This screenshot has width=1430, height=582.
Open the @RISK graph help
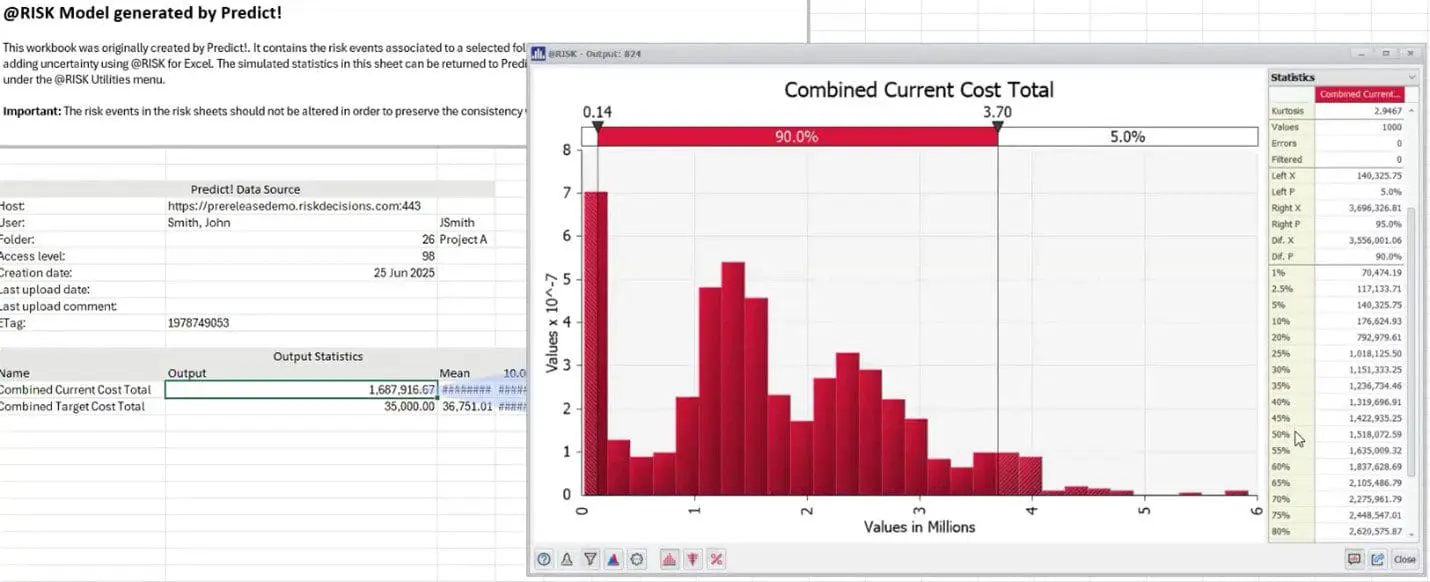pos(543,559)
